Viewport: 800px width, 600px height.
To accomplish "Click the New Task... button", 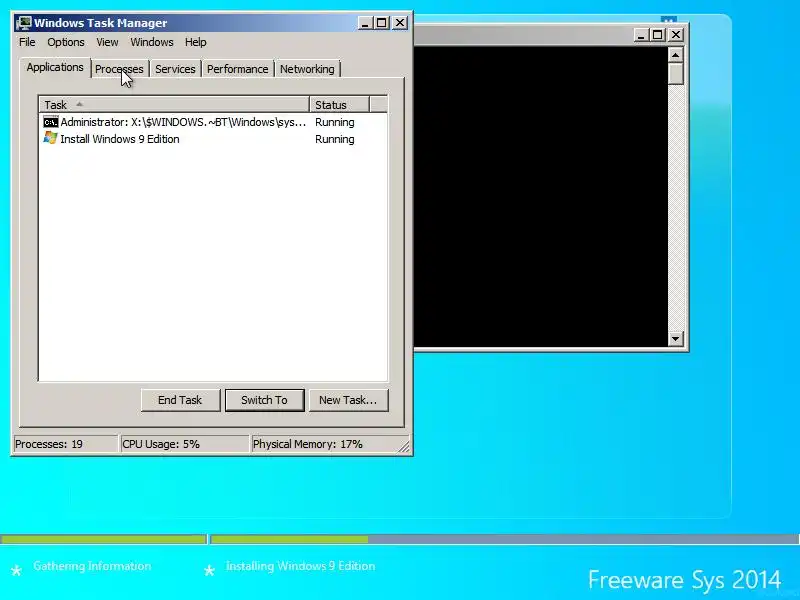I will [348, 400].
